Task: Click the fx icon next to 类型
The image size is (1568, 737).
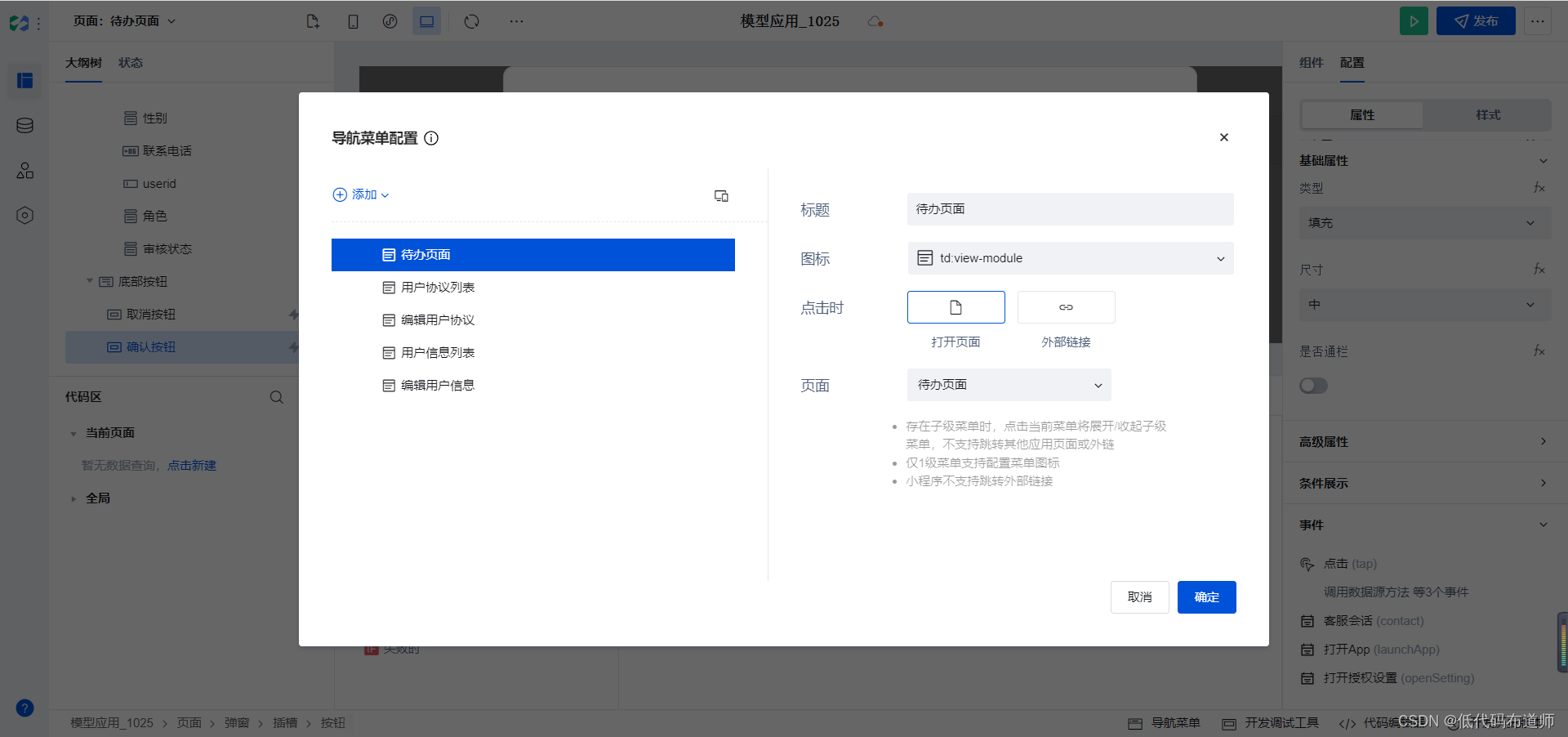Action: pyautogui.click(x=1539, y=188)
